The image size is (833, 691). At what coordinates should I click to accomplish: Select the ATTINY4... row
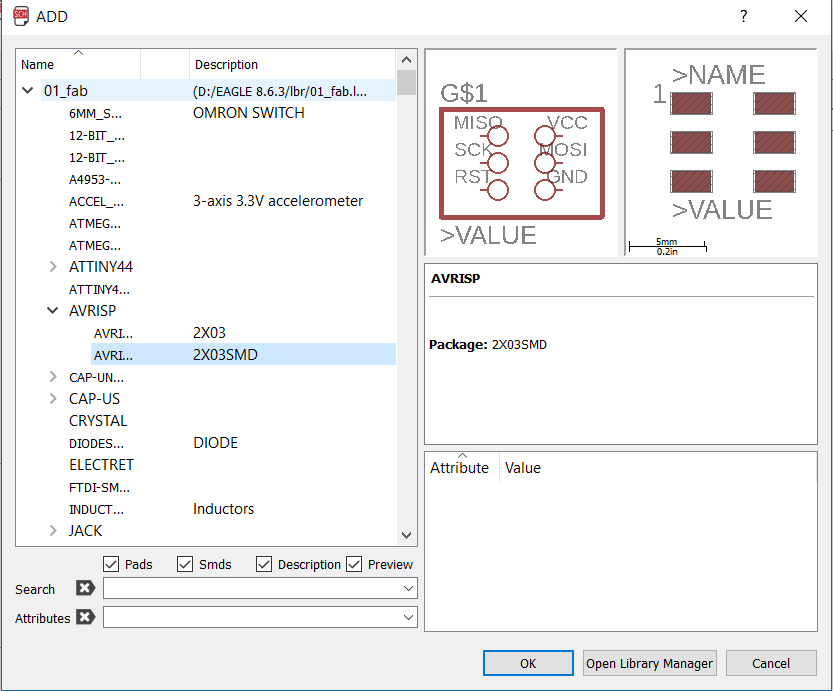pyautogui.click(x=206, y=289)
